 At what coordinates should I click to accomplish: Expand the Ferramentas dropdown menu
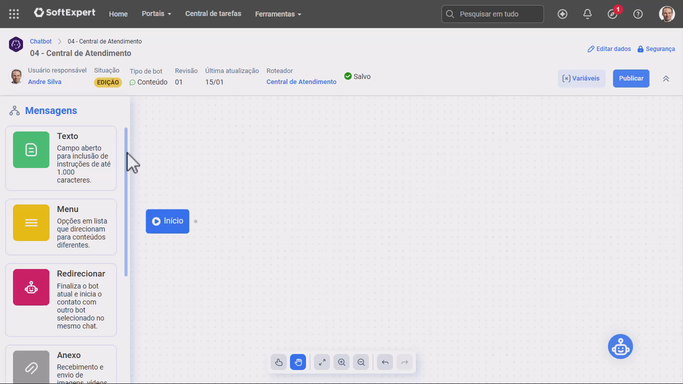point(278,14)
